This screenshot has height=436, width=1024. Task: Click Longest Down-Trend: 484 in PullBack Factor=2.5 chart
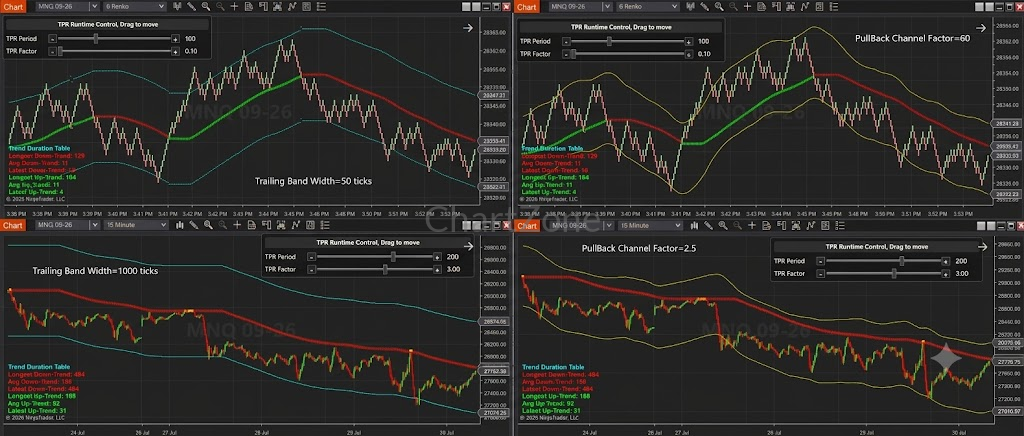click(x=560, y=375)
